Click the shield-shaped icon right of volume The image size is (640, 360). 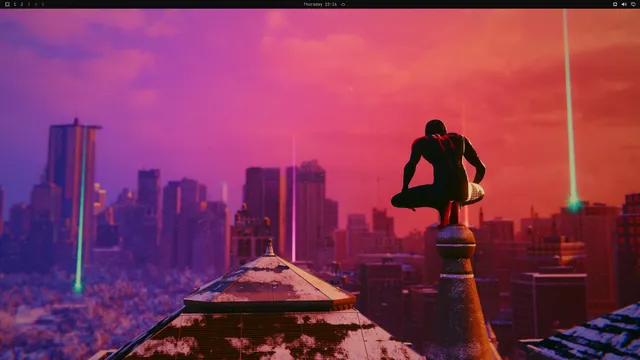point(633,4)
